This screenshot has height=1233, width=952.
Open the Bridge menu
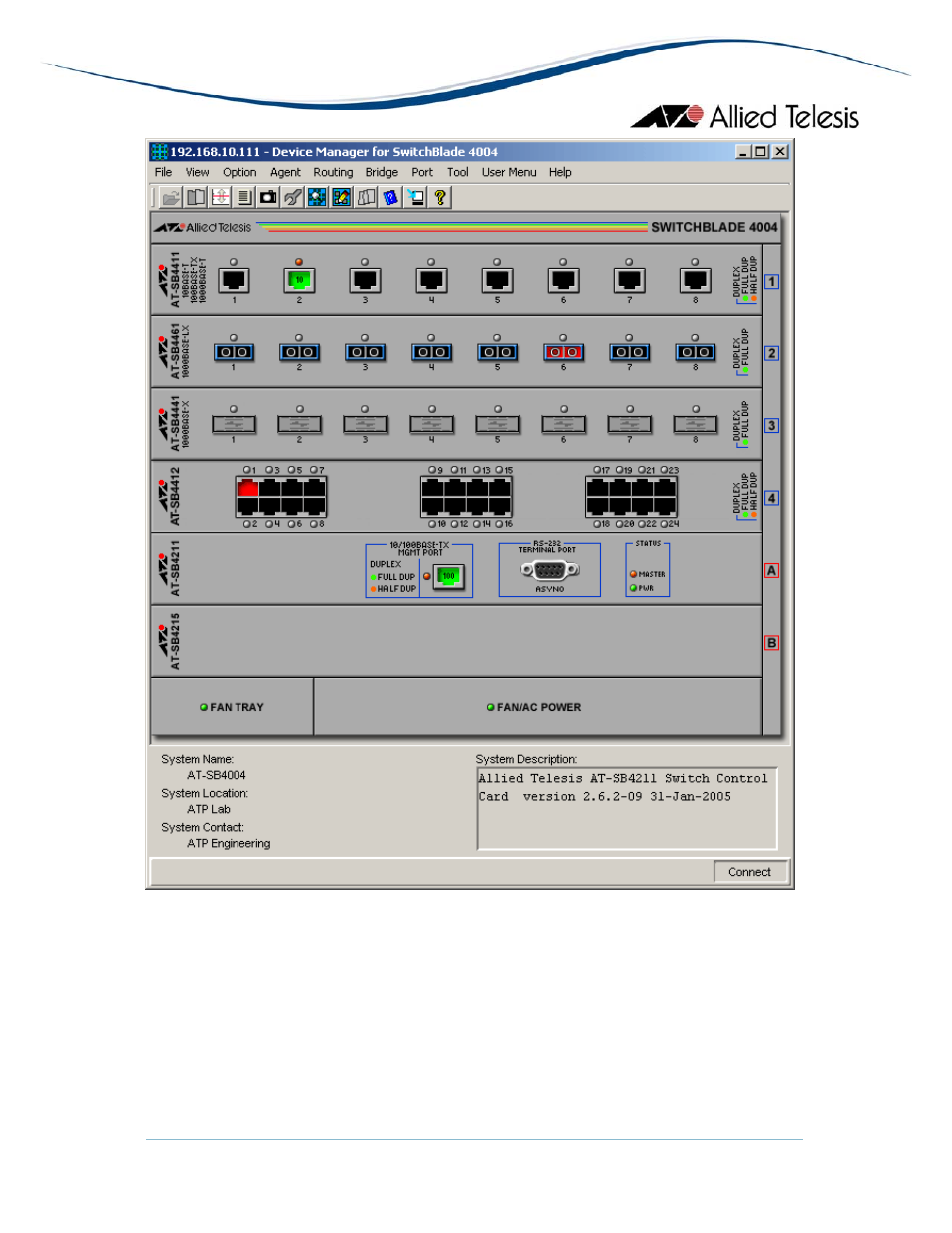[382, 173]
